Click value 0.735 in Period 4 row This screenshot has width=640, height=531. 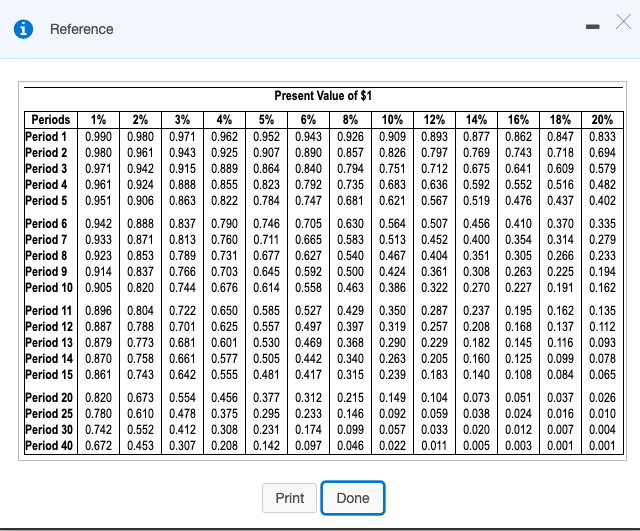pos(351,184)
